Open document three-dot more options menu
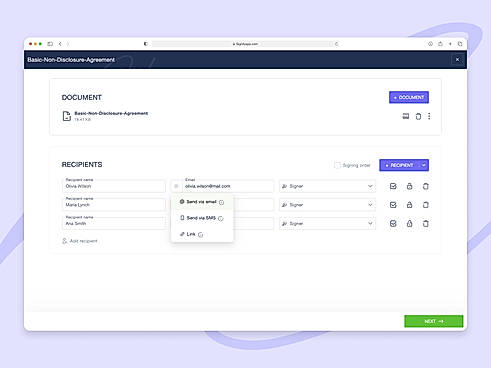 tap(429, 116)
